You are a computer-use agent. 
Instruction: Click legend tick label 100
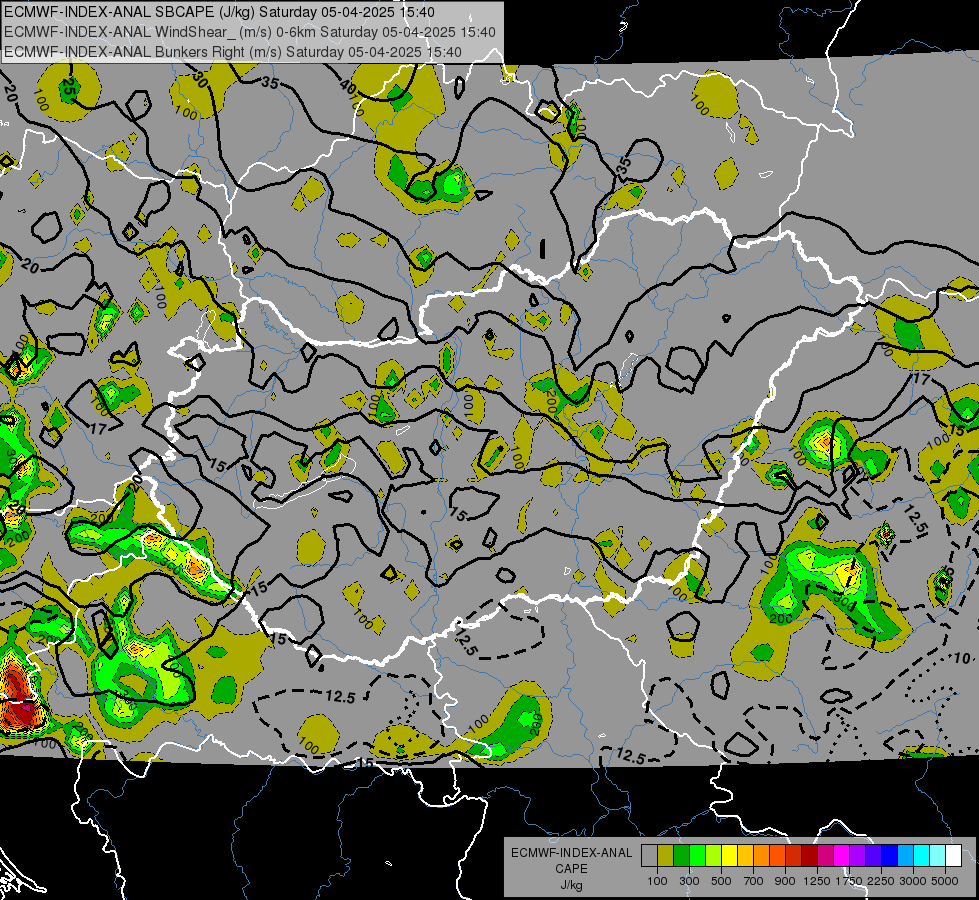point(657,881)
